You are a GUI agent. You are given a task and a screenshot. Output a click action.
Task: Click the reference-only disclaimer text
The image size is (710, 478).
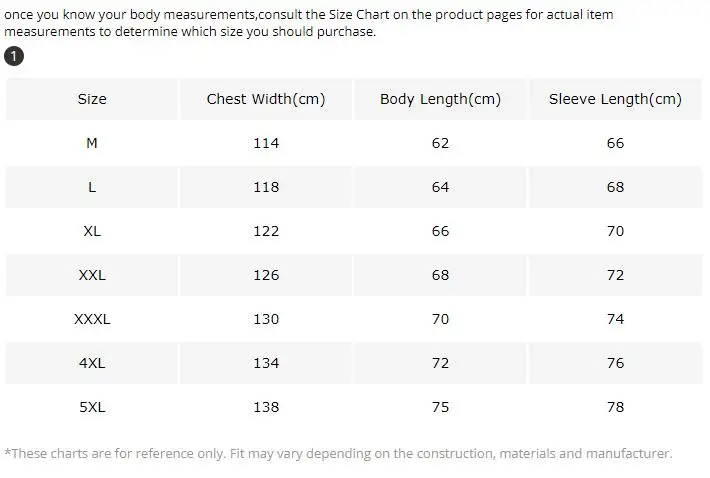[338, 453]
